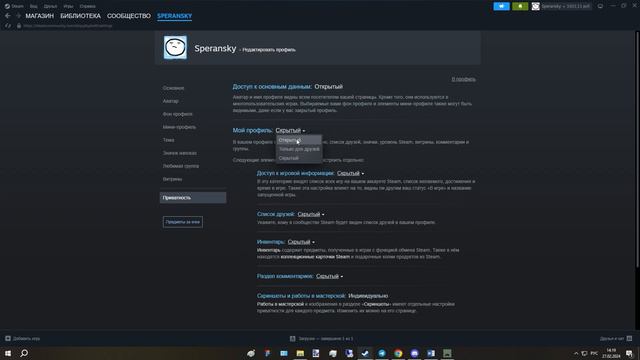
Task: Open the Любимая группа settings section
Action: click(x=181, y=166)
